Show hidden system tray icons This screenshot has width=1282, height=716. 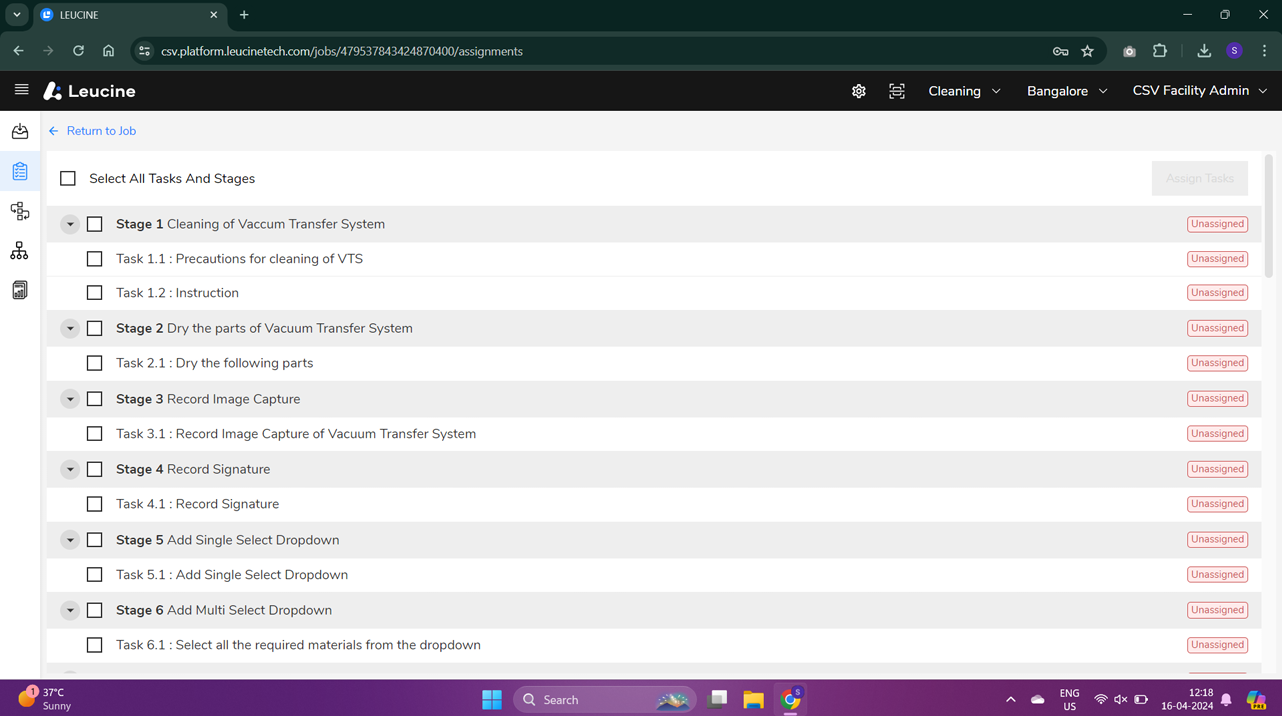(x=1010, y=699)
